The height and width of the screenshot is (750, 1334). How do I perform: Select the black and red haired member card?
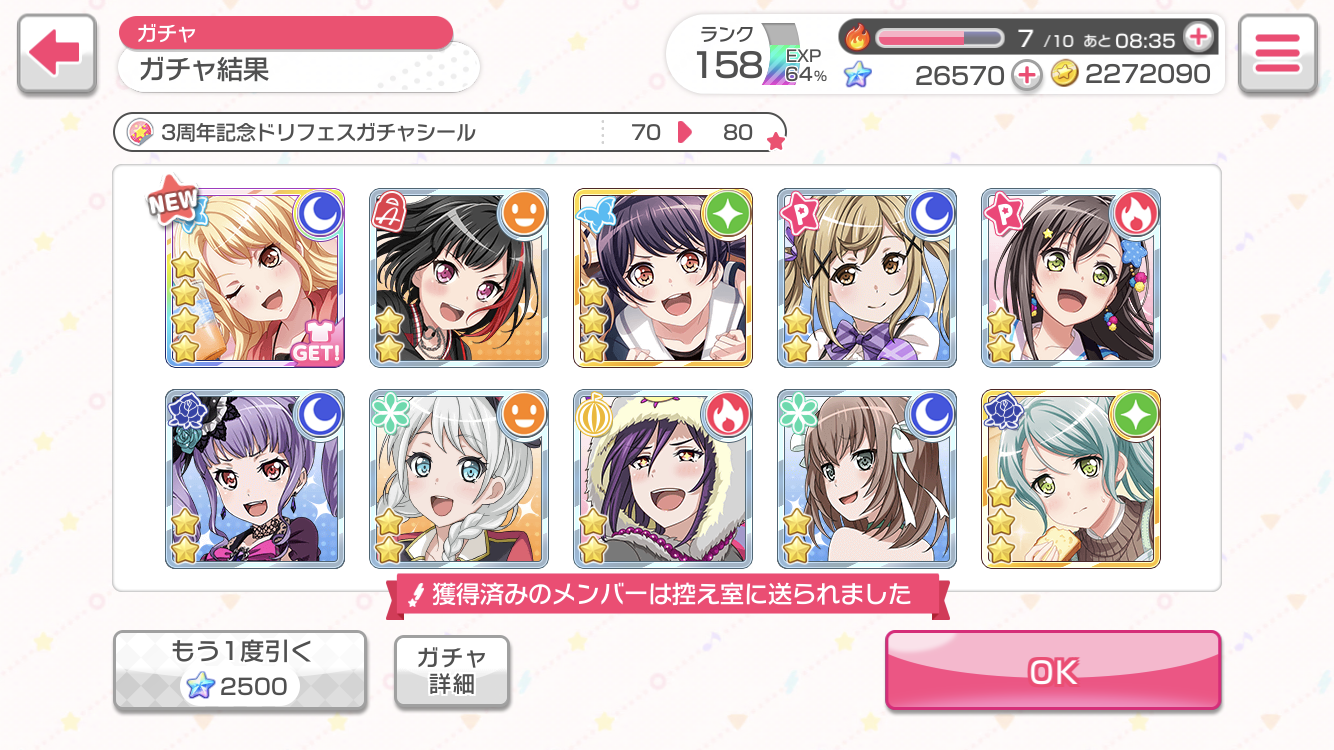click(x=459, y=278)
